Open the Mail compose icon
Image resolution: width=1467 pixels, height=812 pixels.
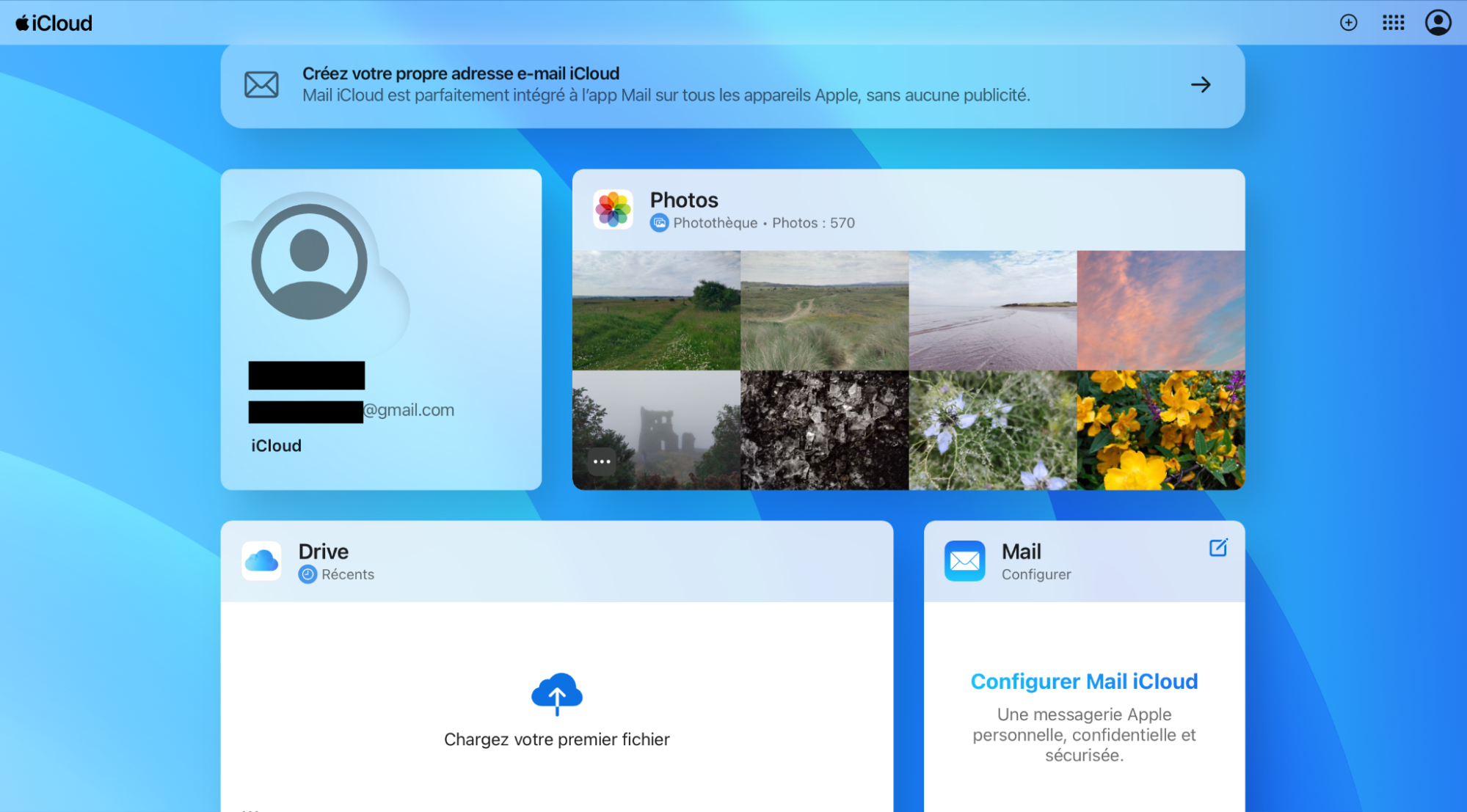[1218, 546]
